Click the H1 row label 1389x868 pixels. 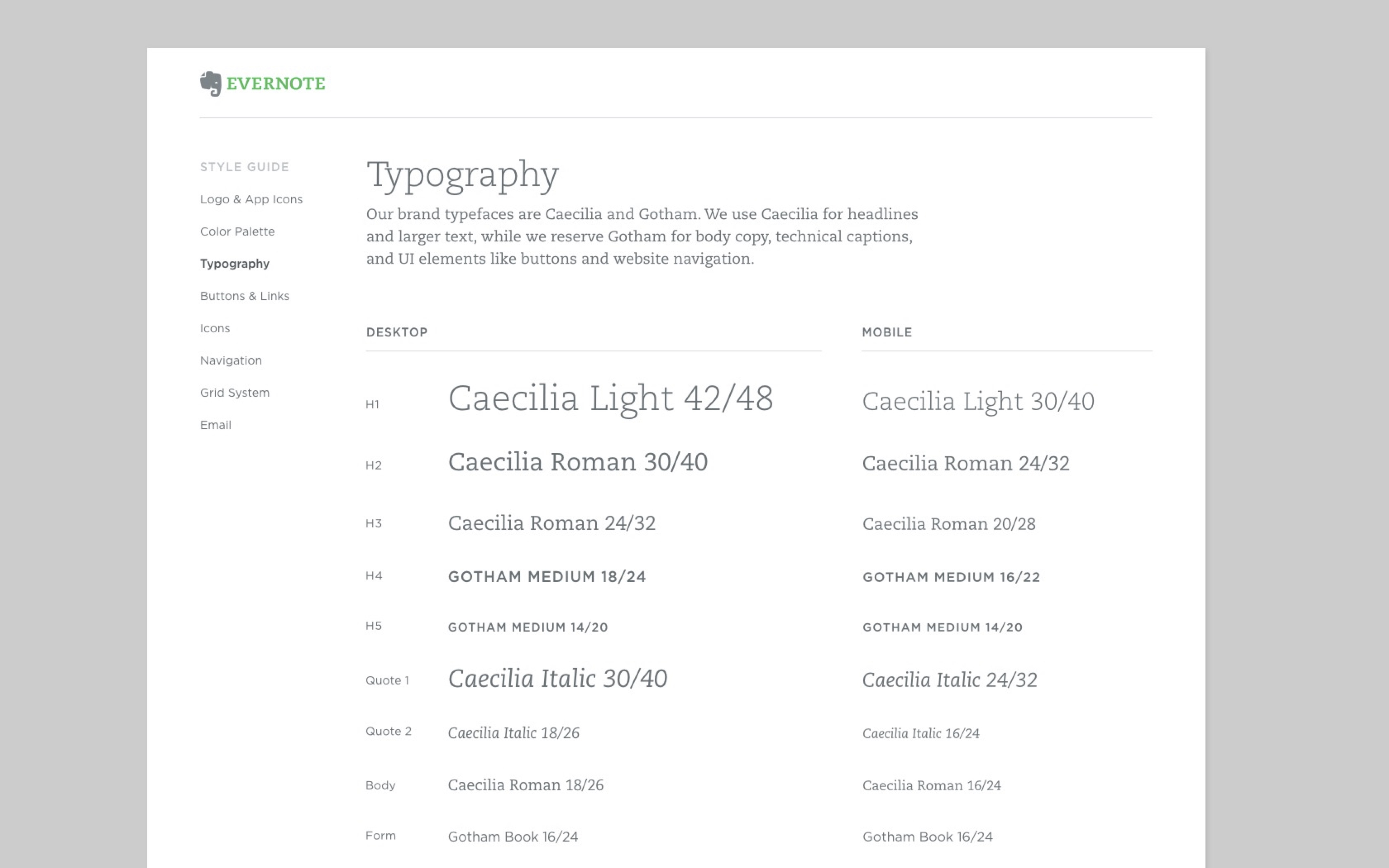tap(372, 405)
